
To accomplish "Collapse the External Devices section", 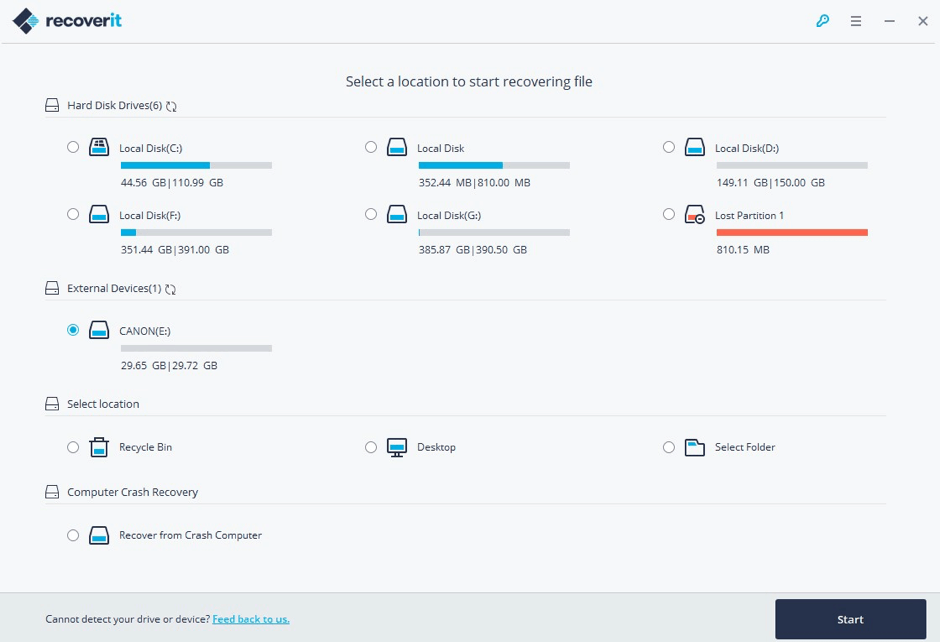I will pyautogui.click(x=52, y=289).
